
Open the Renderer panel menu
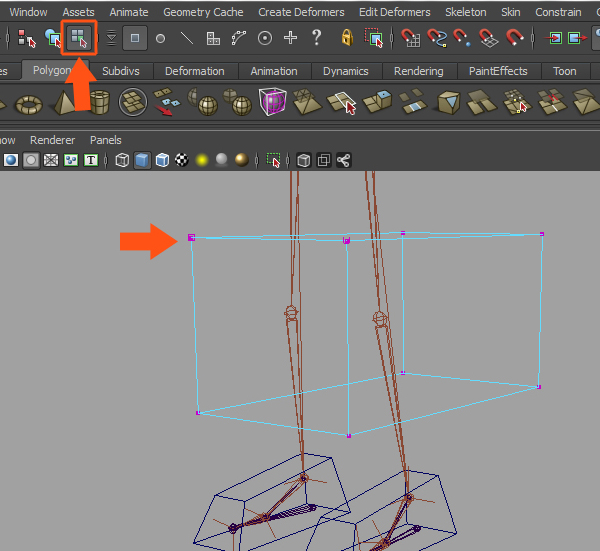coord(52,140)
